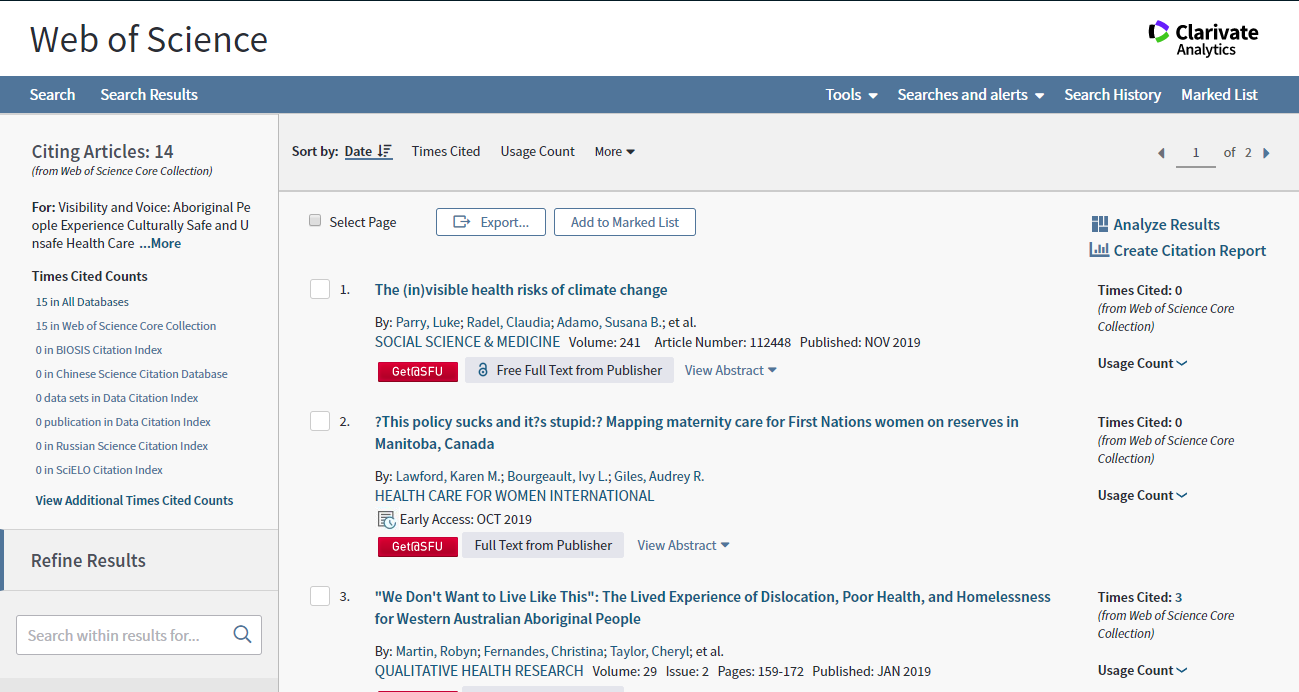Click the Export... button

click(x=490, y=222)
